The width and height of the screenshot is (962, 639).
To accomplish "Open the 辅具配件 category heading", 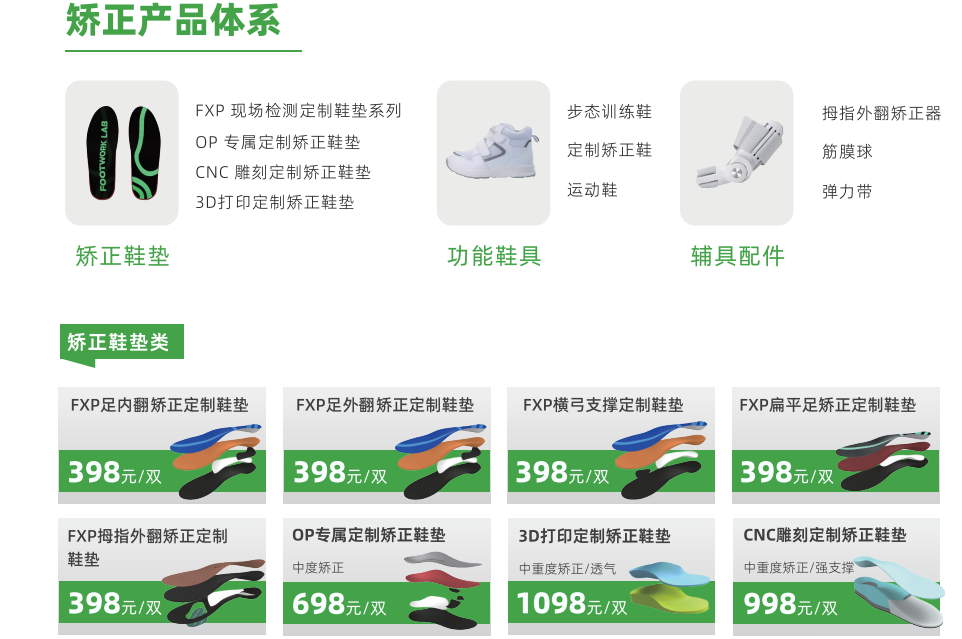I will [x=737, y=256].
